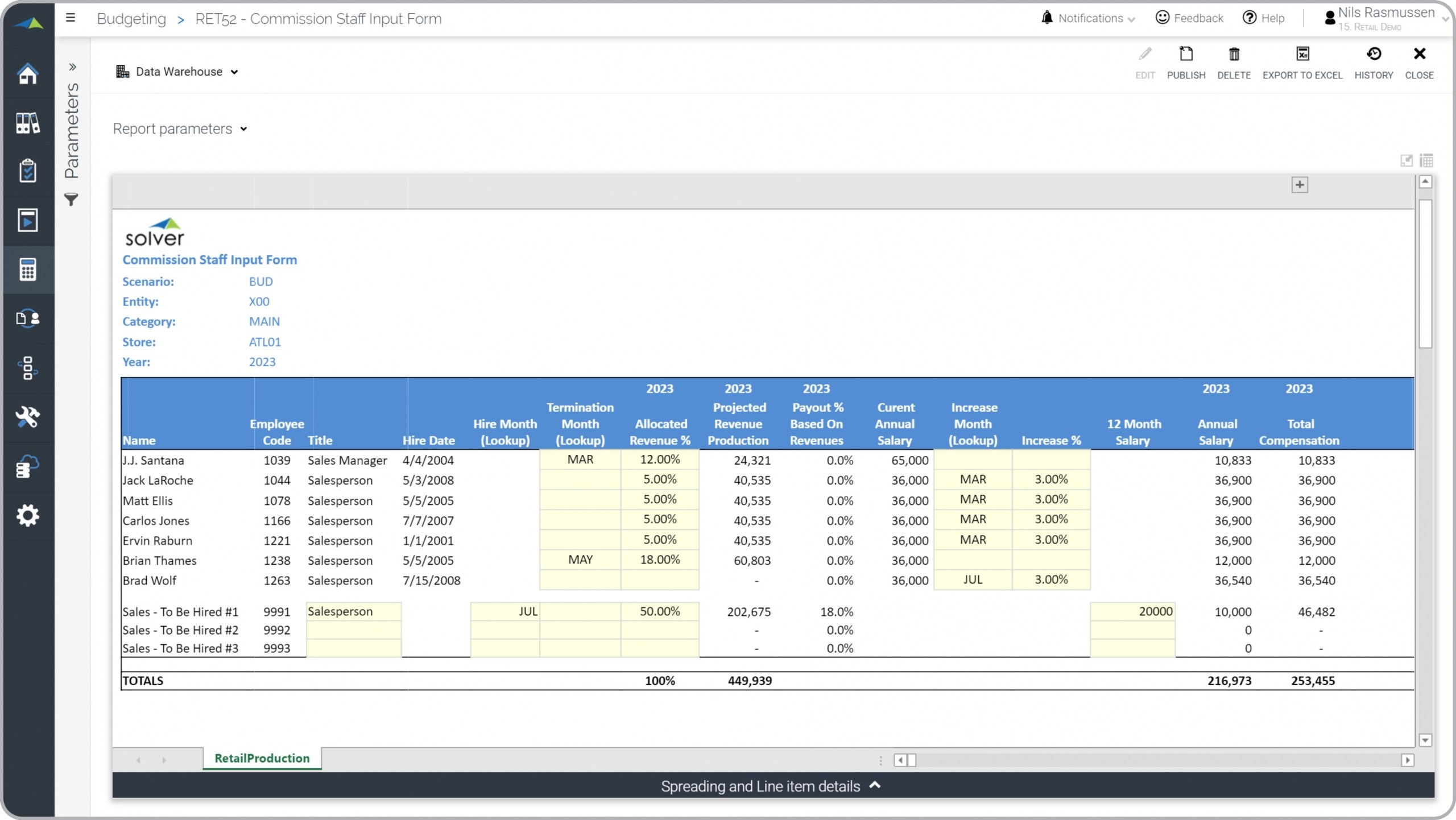
Task: Click the horizontal scrollbar right arrow
Action: coord(1407,760)
